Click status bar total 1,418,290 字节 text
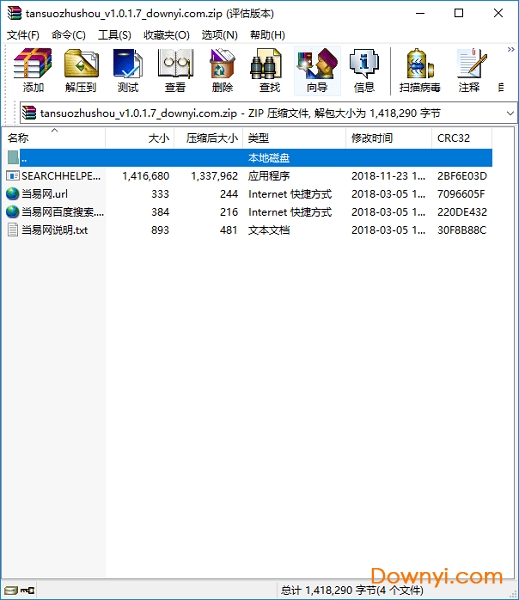 point(352,590)
